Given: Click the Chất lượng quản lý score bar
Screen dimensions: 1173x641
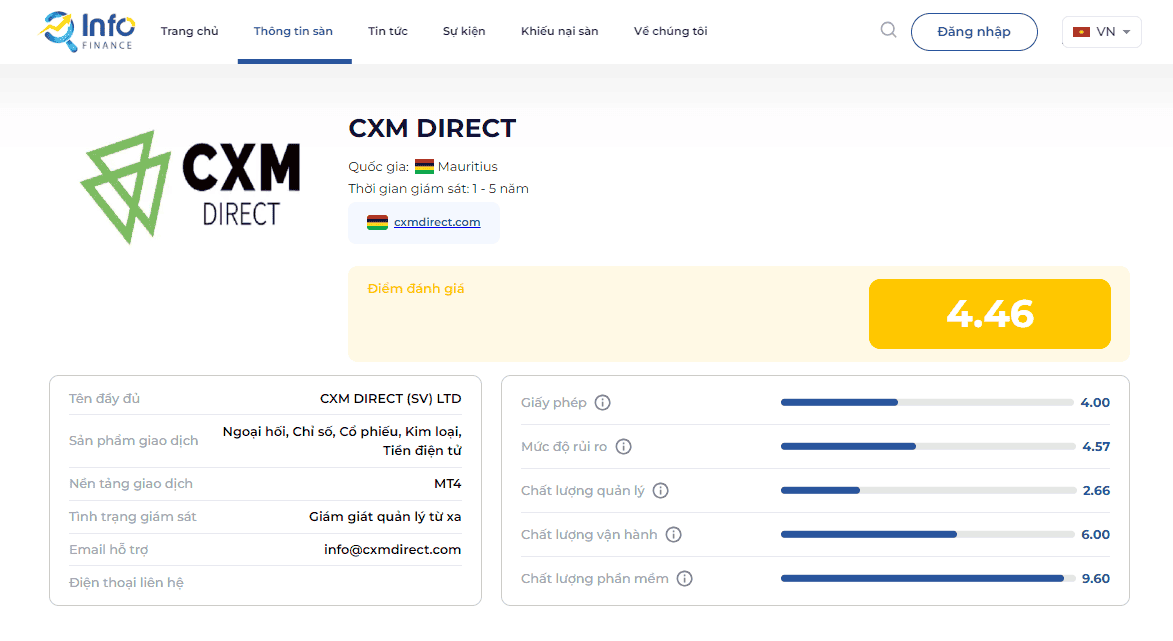Looking at the screenshot, I should (x=928, y=491).
